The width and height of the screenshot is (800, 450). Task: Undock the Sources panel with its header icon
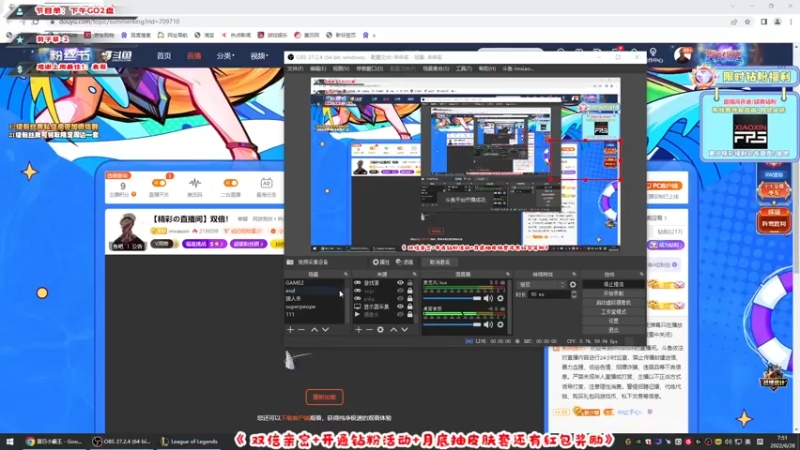[x=414, y=274]
